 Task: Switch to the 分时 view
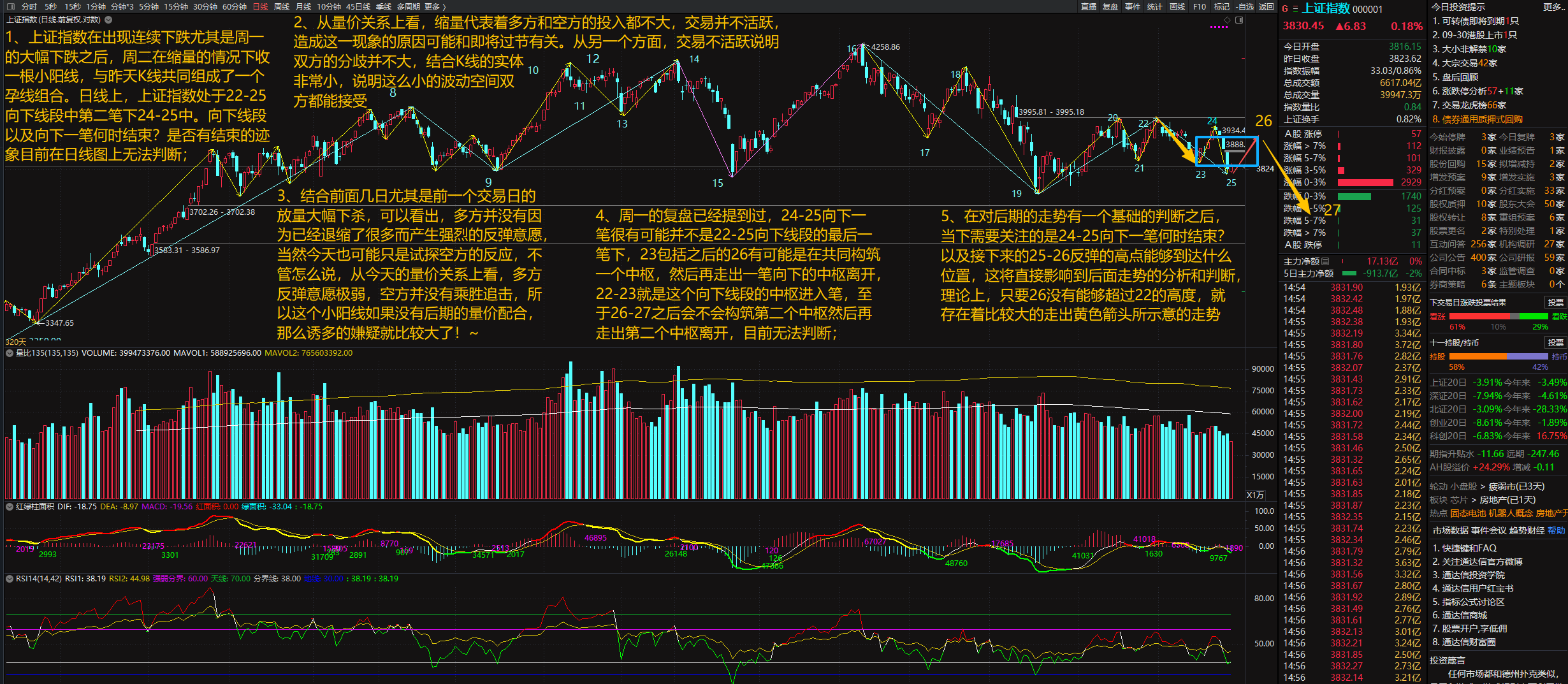click(x=29, y=6)
